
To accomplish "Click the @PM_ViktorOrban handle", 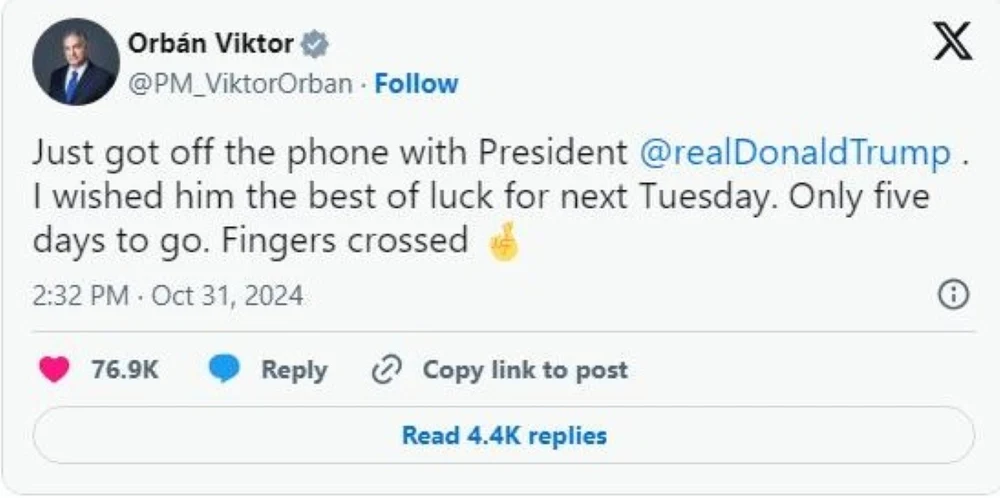I will coord(240,83).
